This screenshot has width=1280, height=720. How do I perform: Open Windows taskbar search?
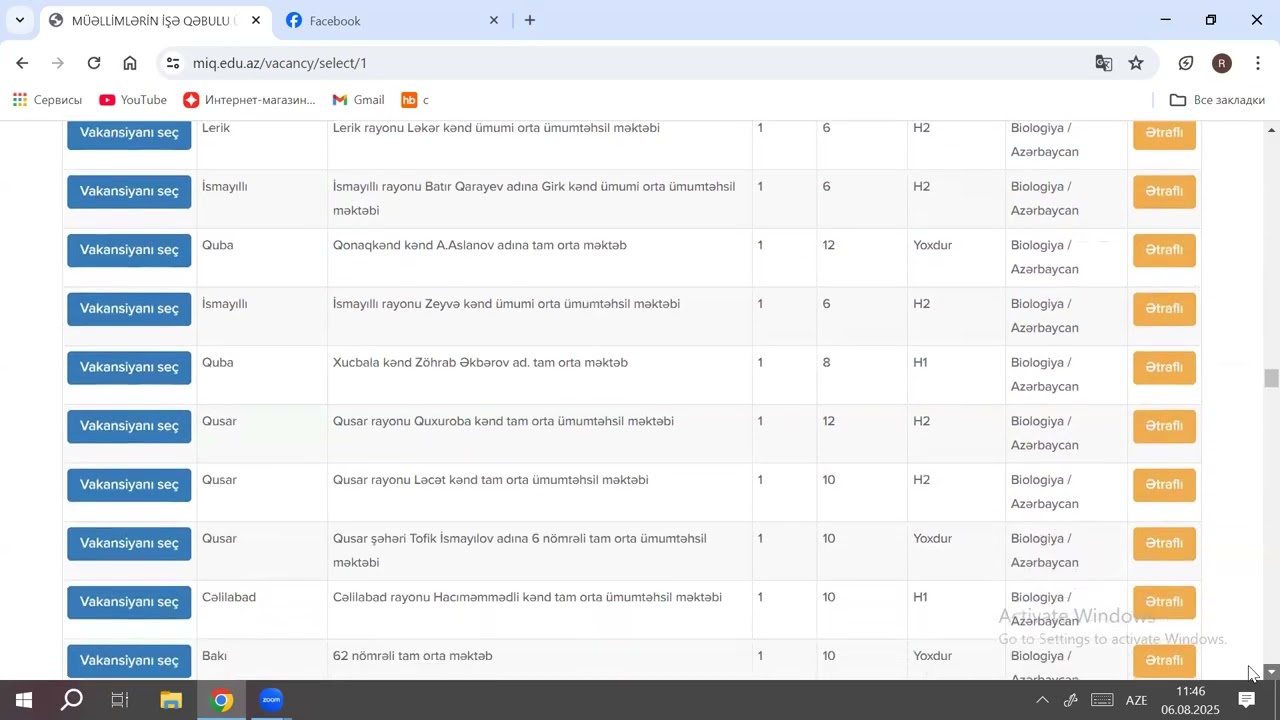[x=72, y=700]
